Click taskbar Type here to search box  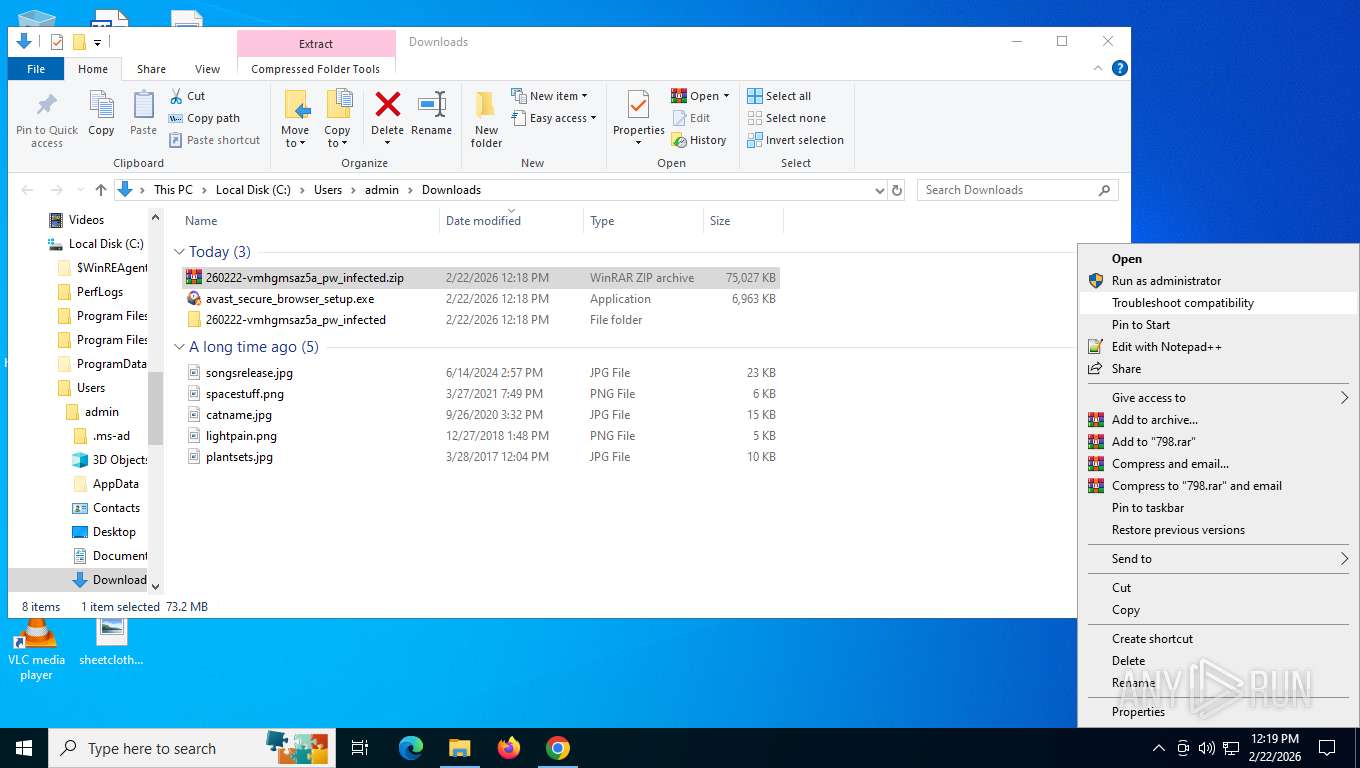(190, 748)
